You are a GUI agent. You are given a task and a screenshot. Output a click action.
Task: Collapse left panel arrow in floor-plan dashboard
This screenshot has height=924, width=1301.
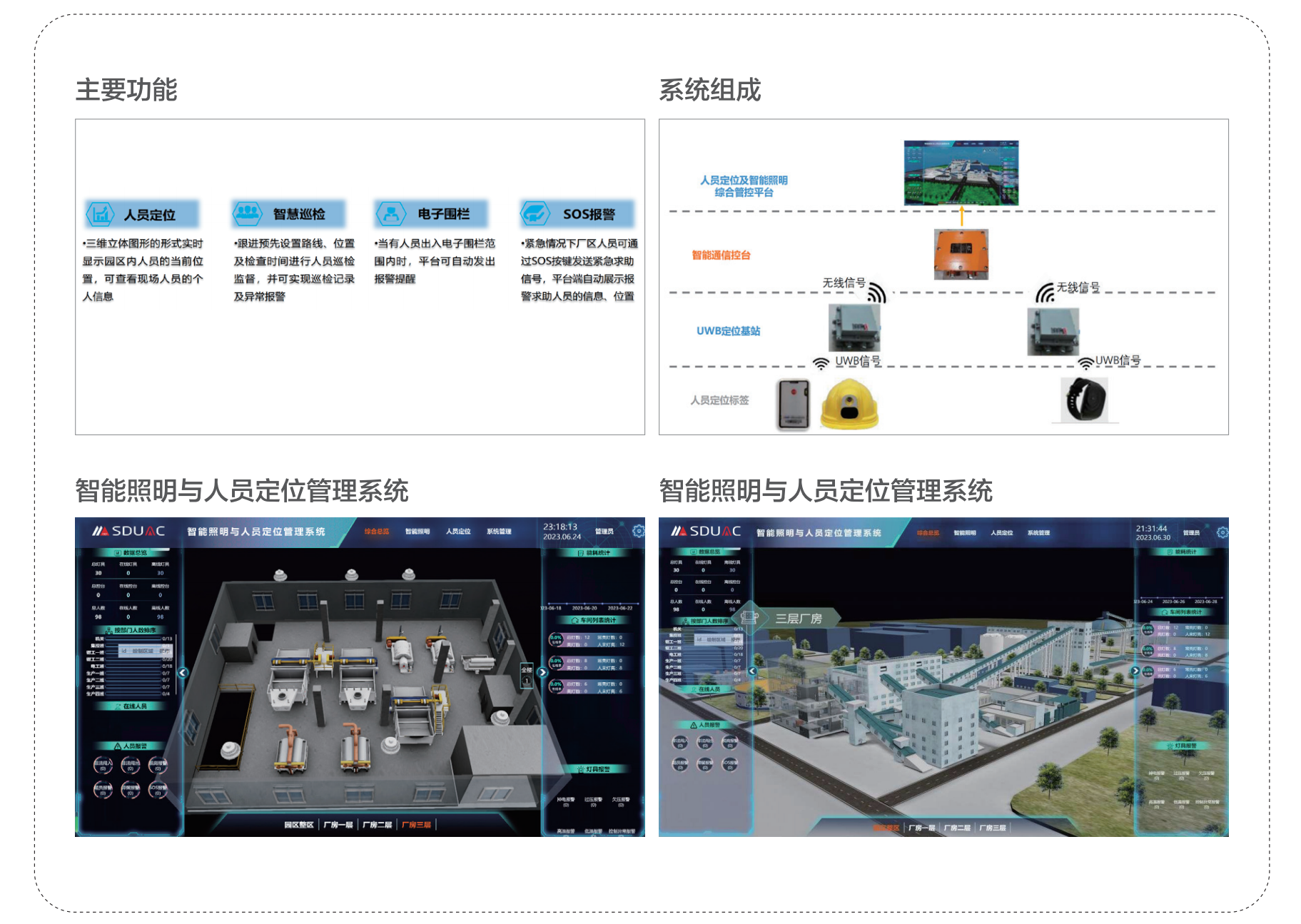point(183,672)
